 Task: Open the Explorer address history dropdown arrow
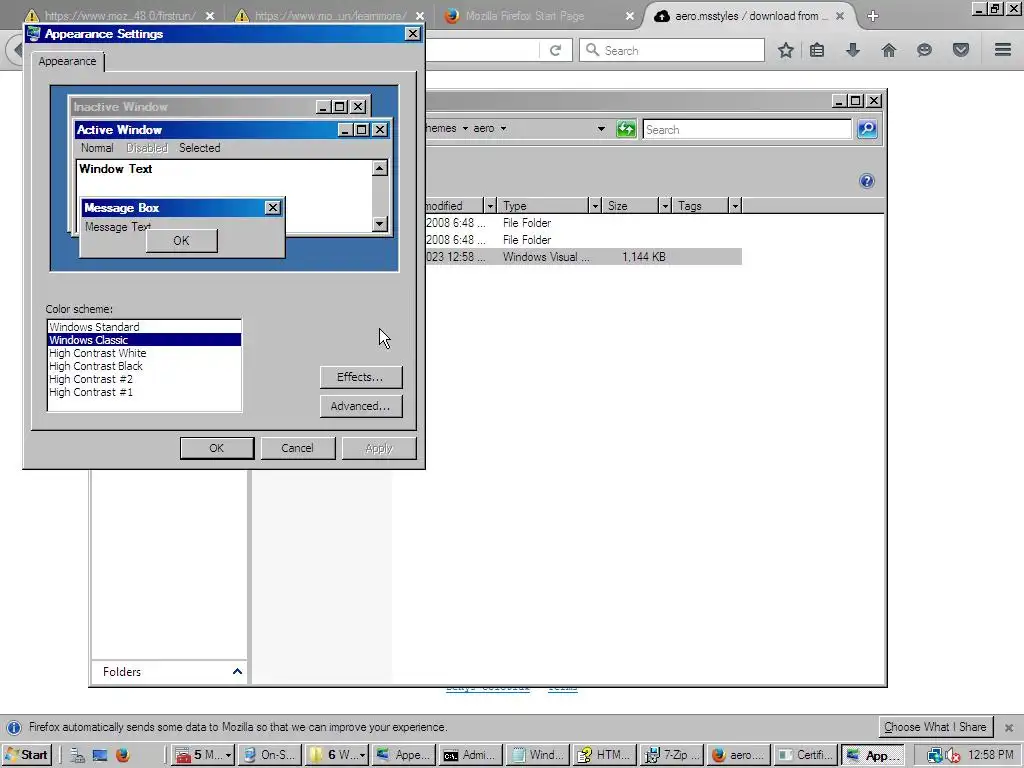pos(601,129)
